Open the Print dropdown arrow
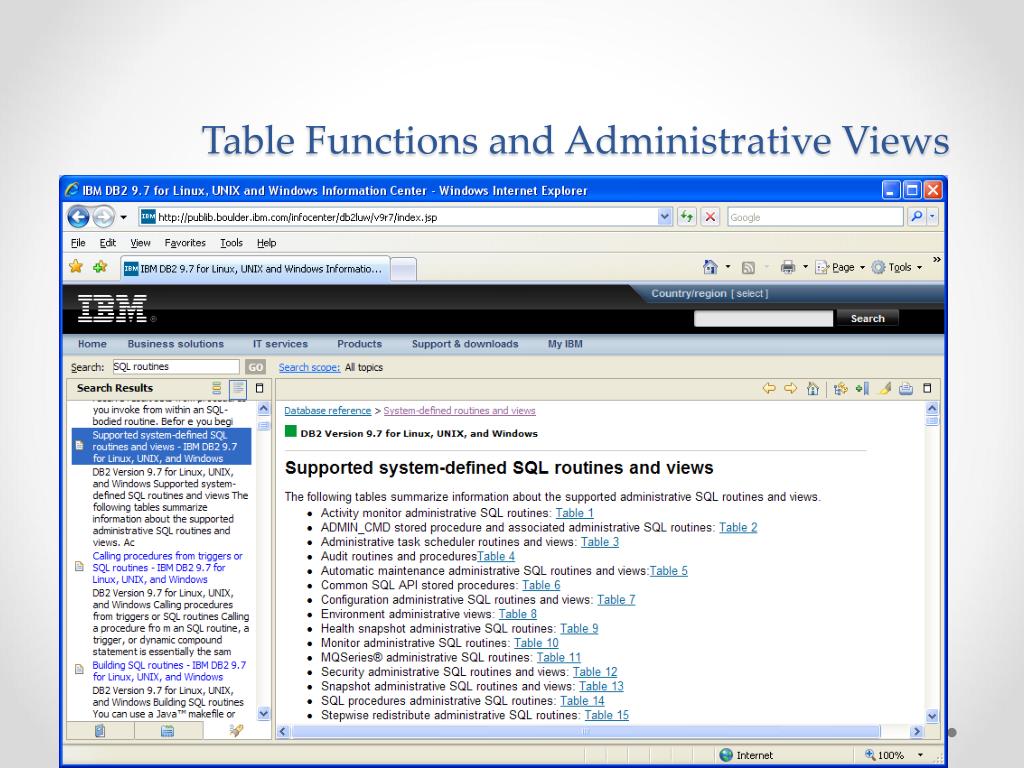The width and height of the screenshot is (1024, 768). (805, 267)
